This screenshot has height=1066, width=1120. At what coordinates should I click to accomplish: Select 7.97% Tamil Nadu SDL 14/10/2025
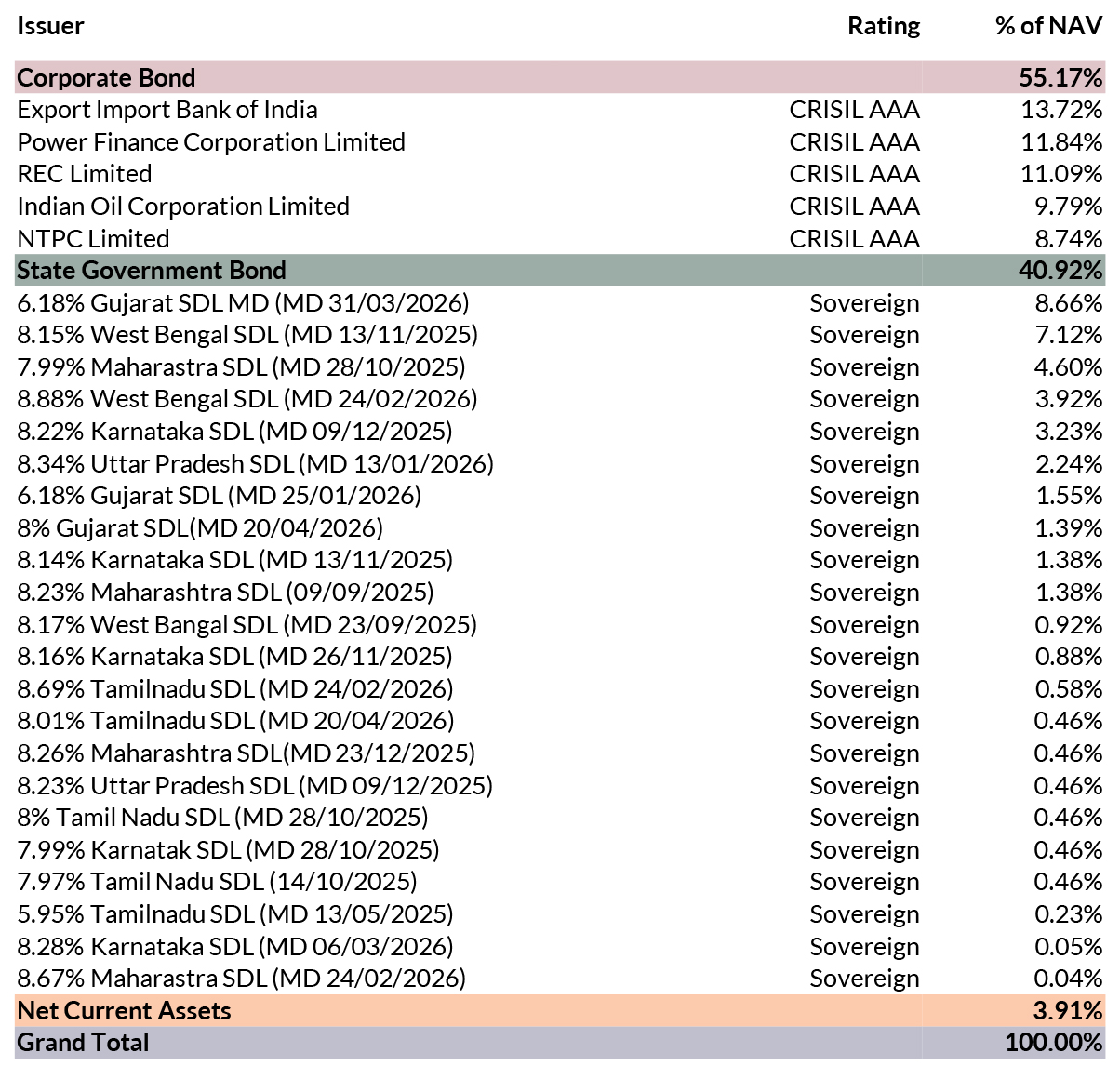[x=217, y=882]
